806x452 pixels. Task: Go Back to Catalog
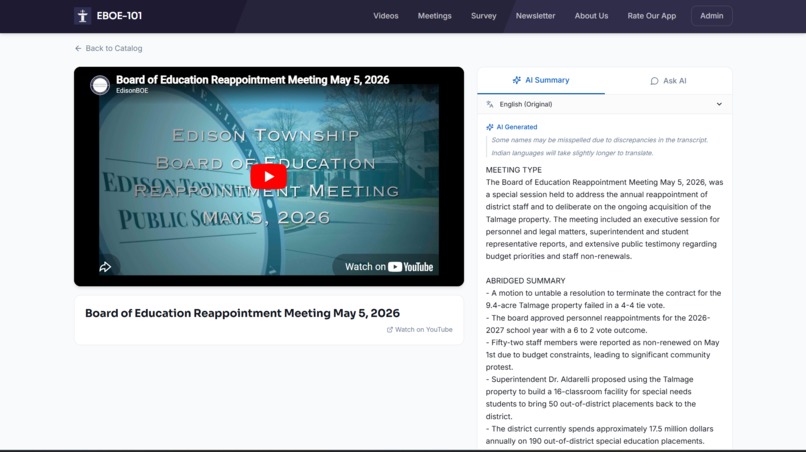[x=108, y=48]
